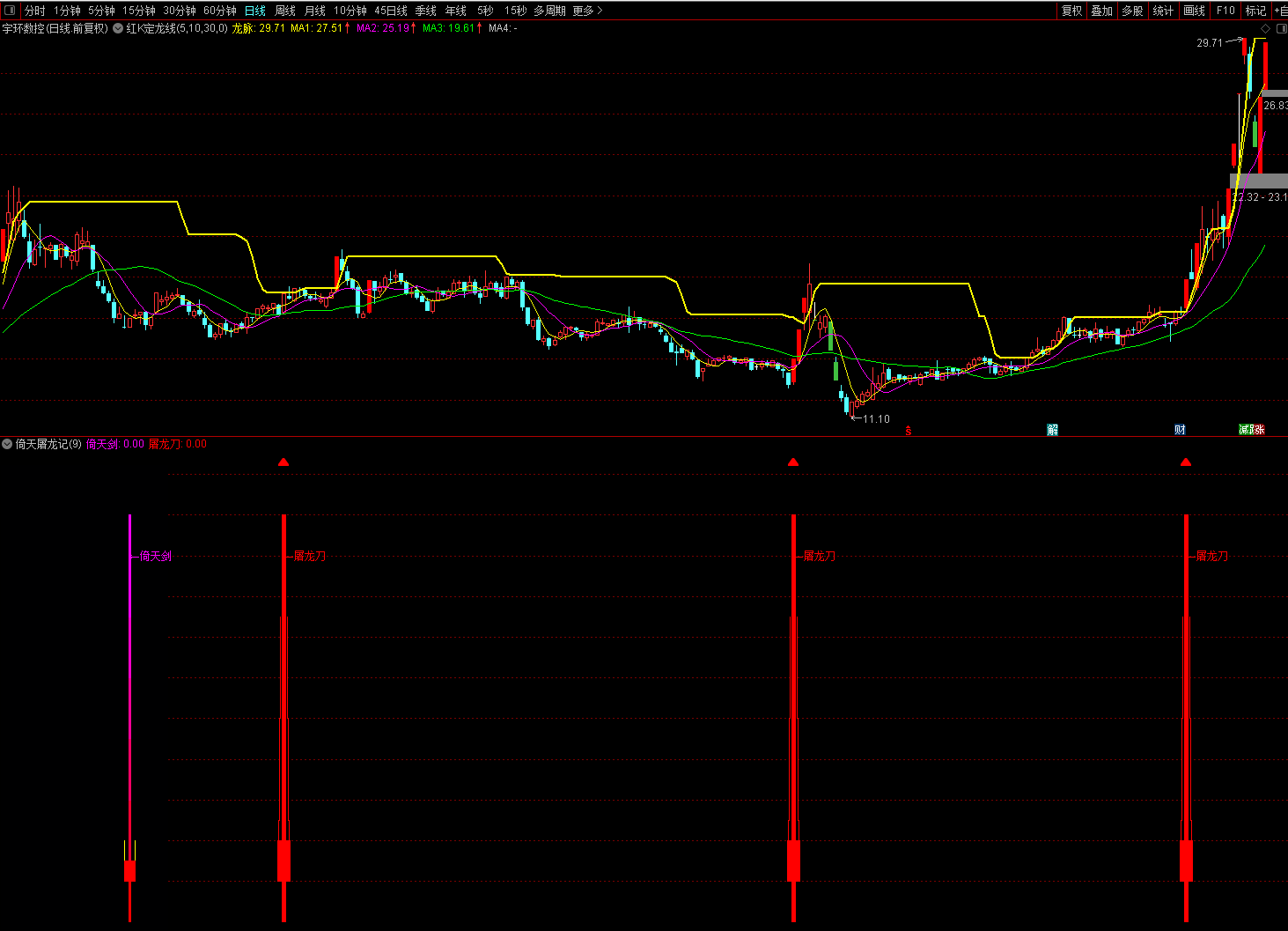
Task: Select the 15分钟 period
Action: 139,11
